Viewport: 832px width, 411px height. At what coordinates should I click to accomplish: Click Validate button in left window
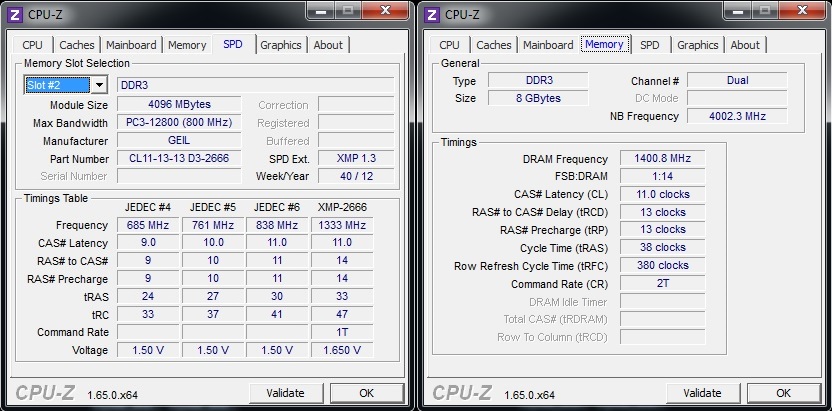tap(285, 393)
